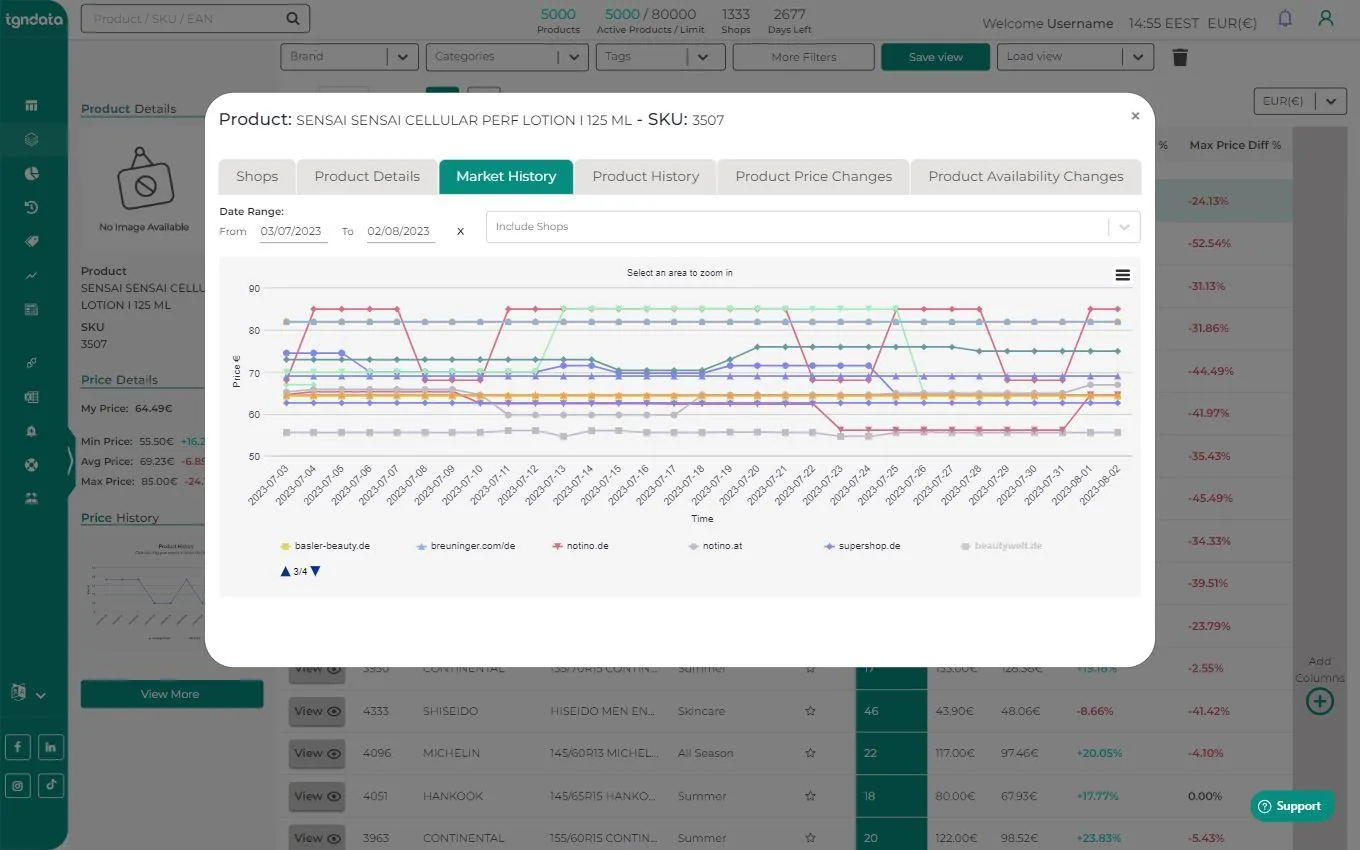Toggle notino.at series in legend
The height and width of the screenshot is (850, 1360).
(715, 546)
